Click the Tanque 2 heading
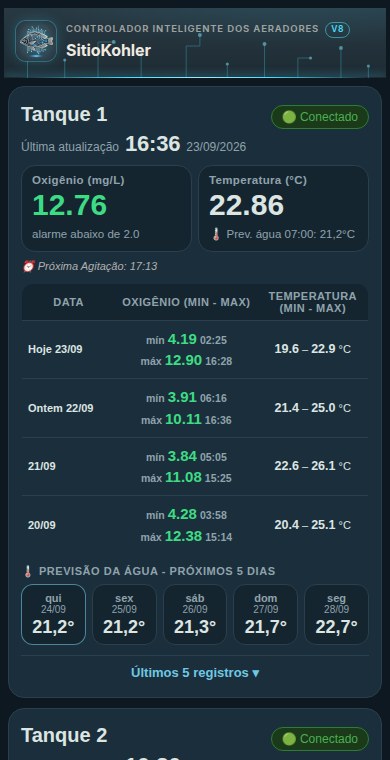 [x=64, y=735]
